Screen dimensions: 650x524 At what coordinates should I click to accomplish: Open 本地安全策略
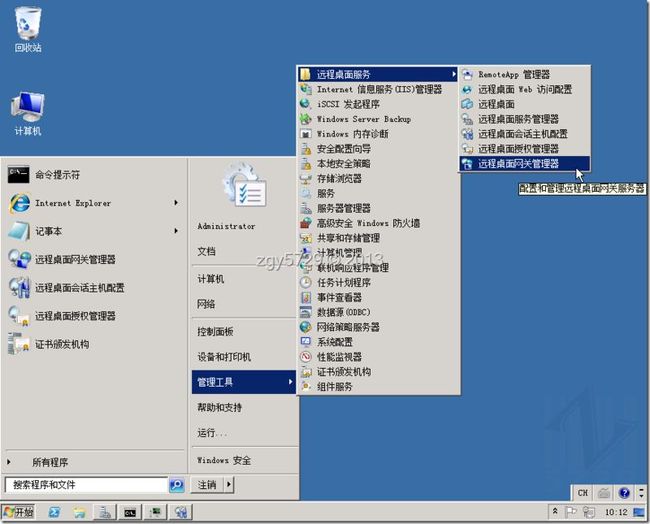[x=378, y=164]
